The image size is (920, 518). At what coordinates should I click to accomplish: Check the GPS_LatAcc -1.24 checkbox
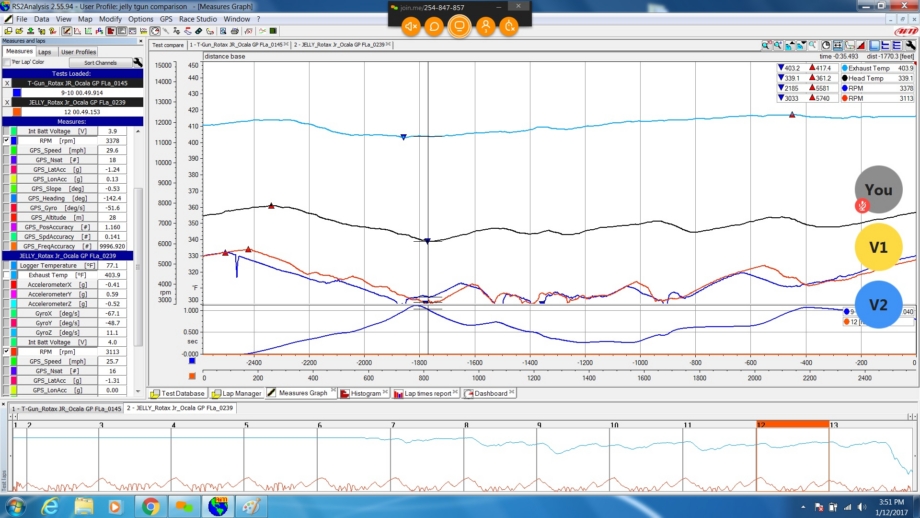point(6,170)
